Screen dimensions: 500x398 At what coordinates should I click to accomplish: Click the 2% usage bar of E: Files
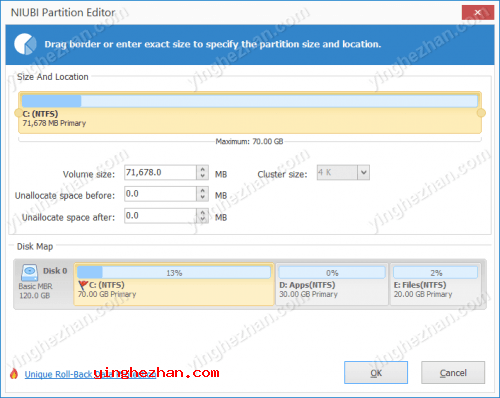click(x=436, y=273)
